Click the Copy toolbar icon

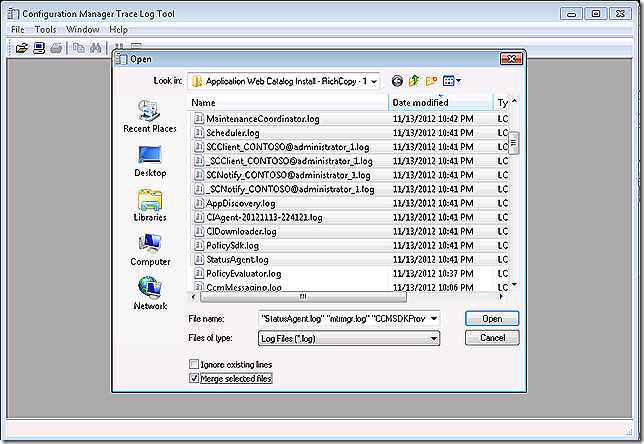pos(78,48)
